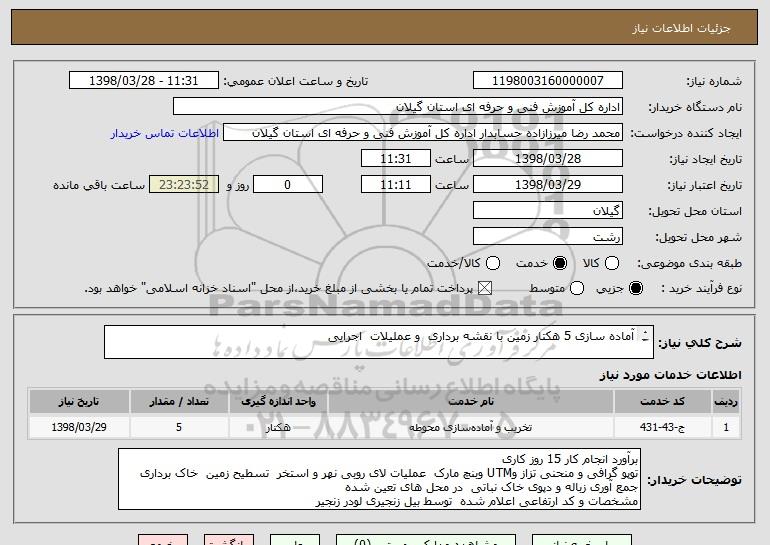770x545 pixels.
Task: Select the کالا/خدمت radio button
Action: tap(493, 263)
